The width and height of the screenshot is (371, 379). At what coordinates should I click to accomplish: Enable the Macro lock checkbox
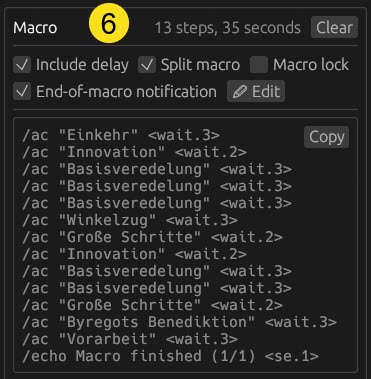[x=259, y=65]
